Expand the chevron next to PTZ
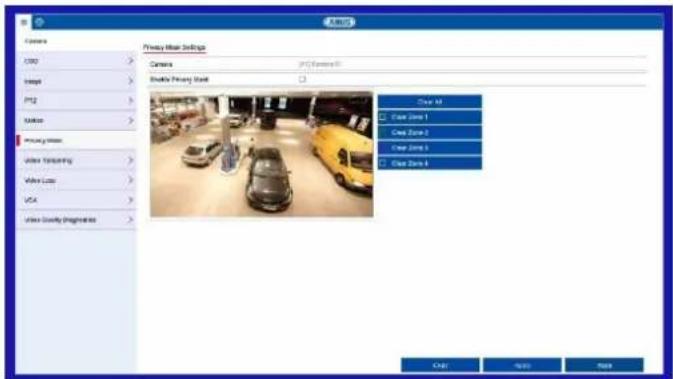Image resolution: width=673 pixels, height=379 pixels. tap(130, 100)
